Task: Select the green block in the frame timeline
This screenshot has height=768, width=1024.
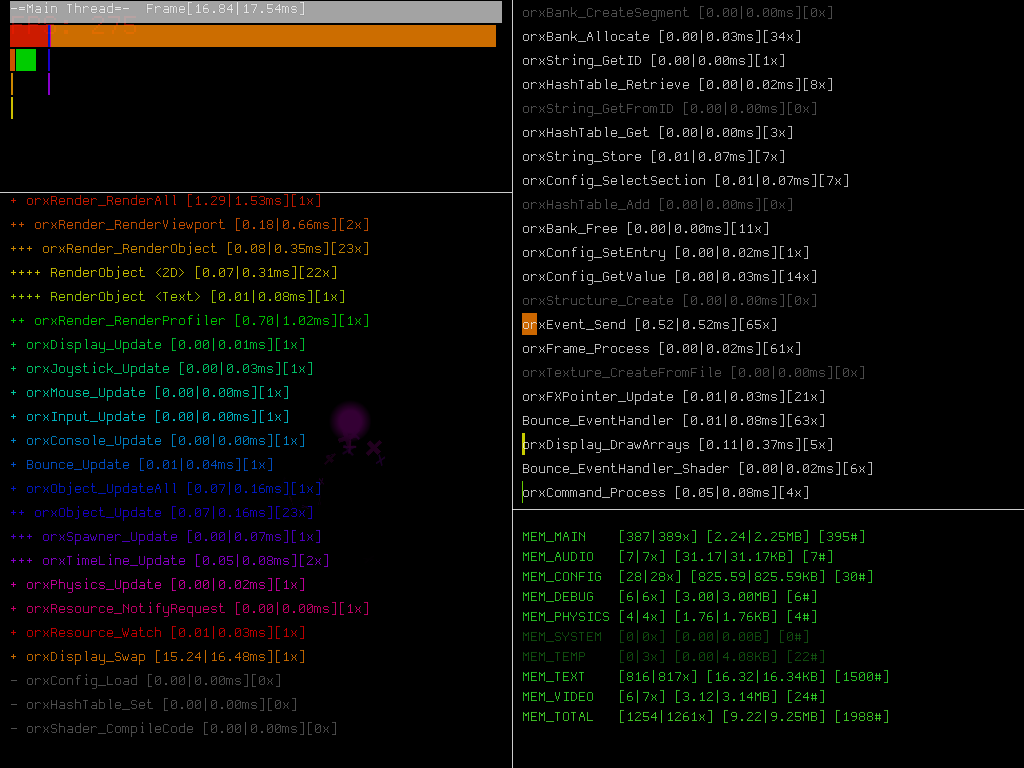Action: pyautogui.click(x=25, y=60)
